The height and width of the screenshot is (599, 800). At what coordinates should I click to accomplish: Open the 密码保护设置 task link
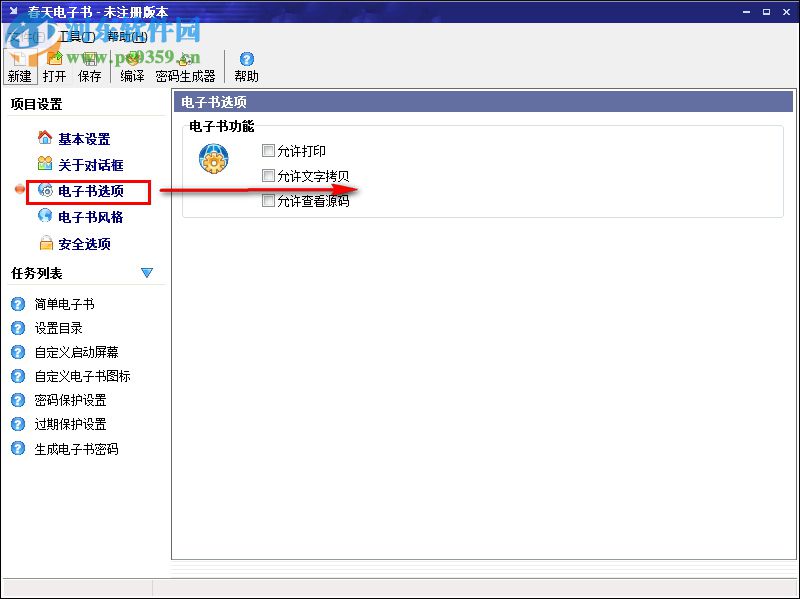[70, 400]
